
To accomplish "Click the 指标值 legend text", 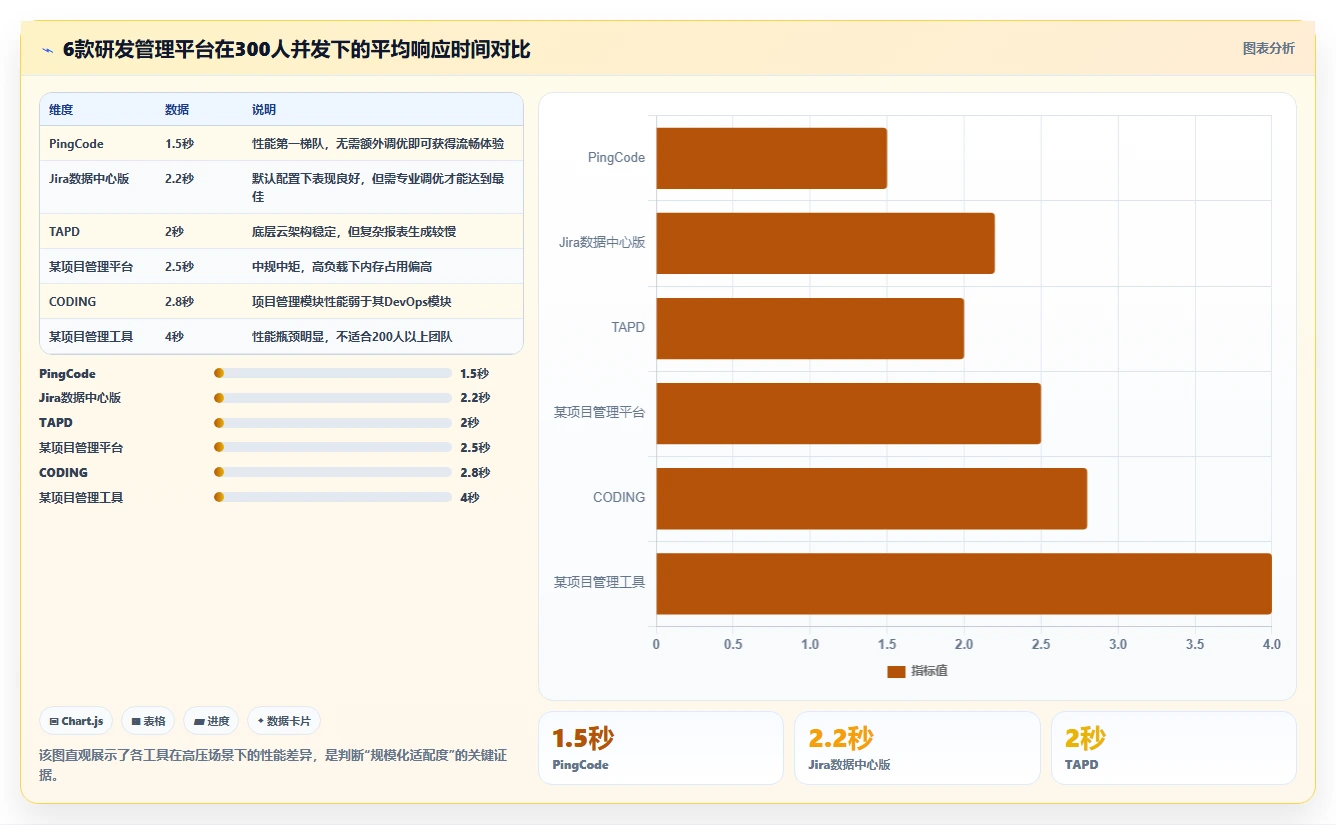I will point(929,671).
